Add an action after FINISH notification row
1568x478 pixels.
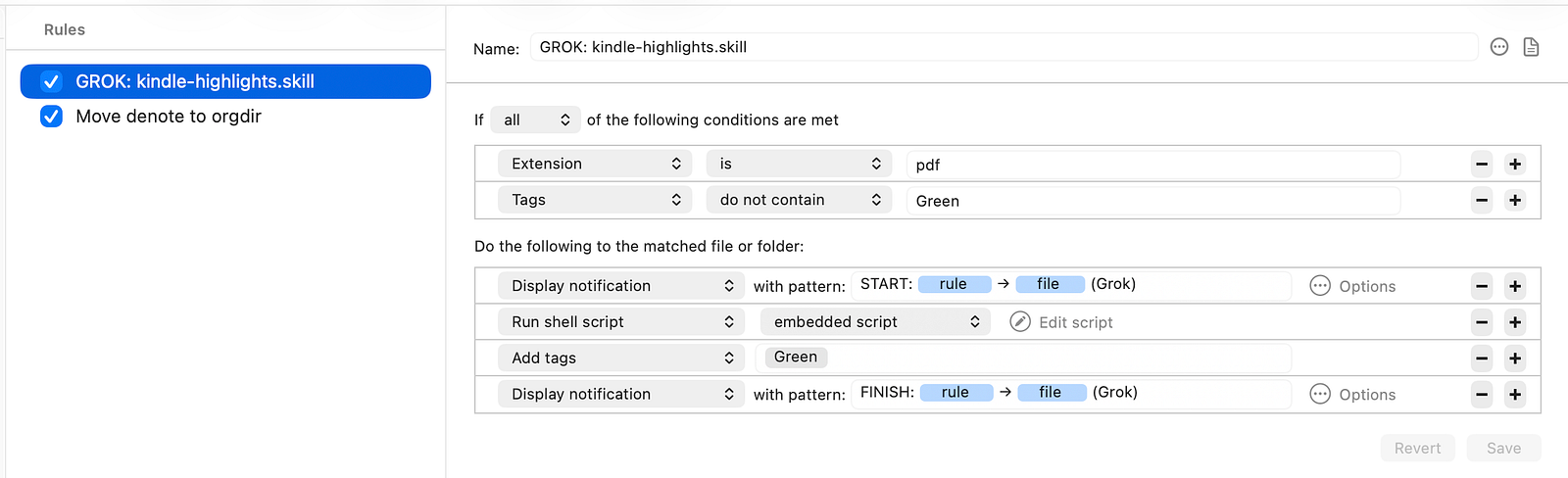[x=1515, y=395]
